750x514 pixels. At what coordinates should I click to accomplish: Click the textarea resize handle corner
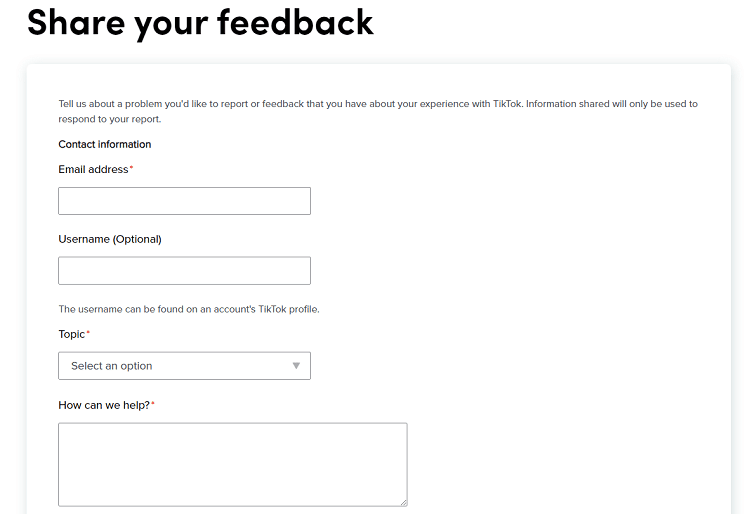(x=403, y=502)
